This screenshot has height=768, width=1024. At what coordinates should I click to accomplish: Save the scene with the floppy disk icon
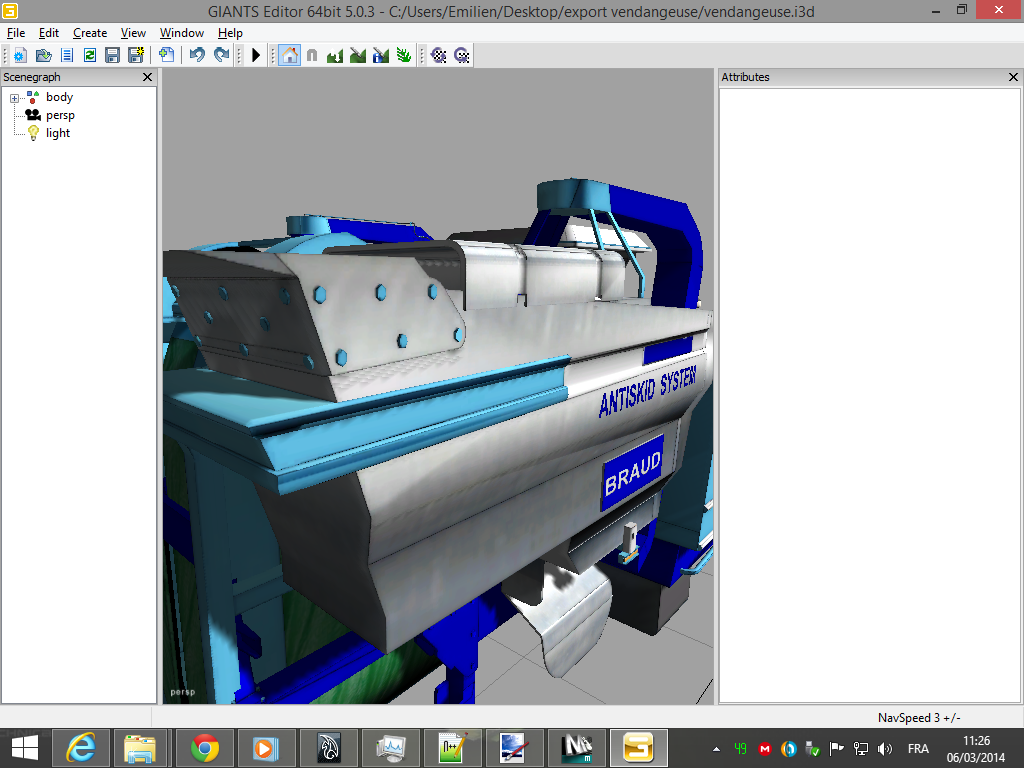click(112, 56)
